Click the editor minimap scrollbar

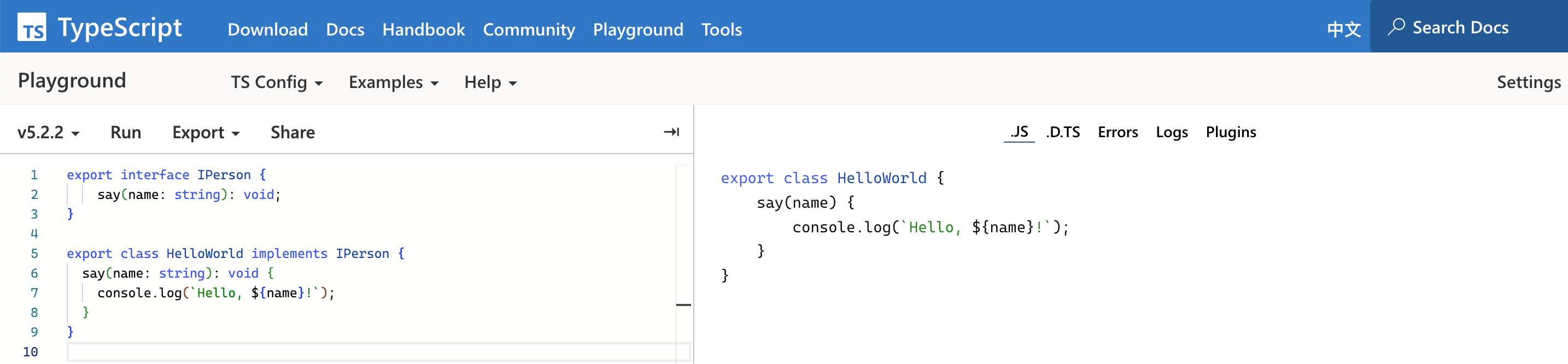tap(683, 264)
